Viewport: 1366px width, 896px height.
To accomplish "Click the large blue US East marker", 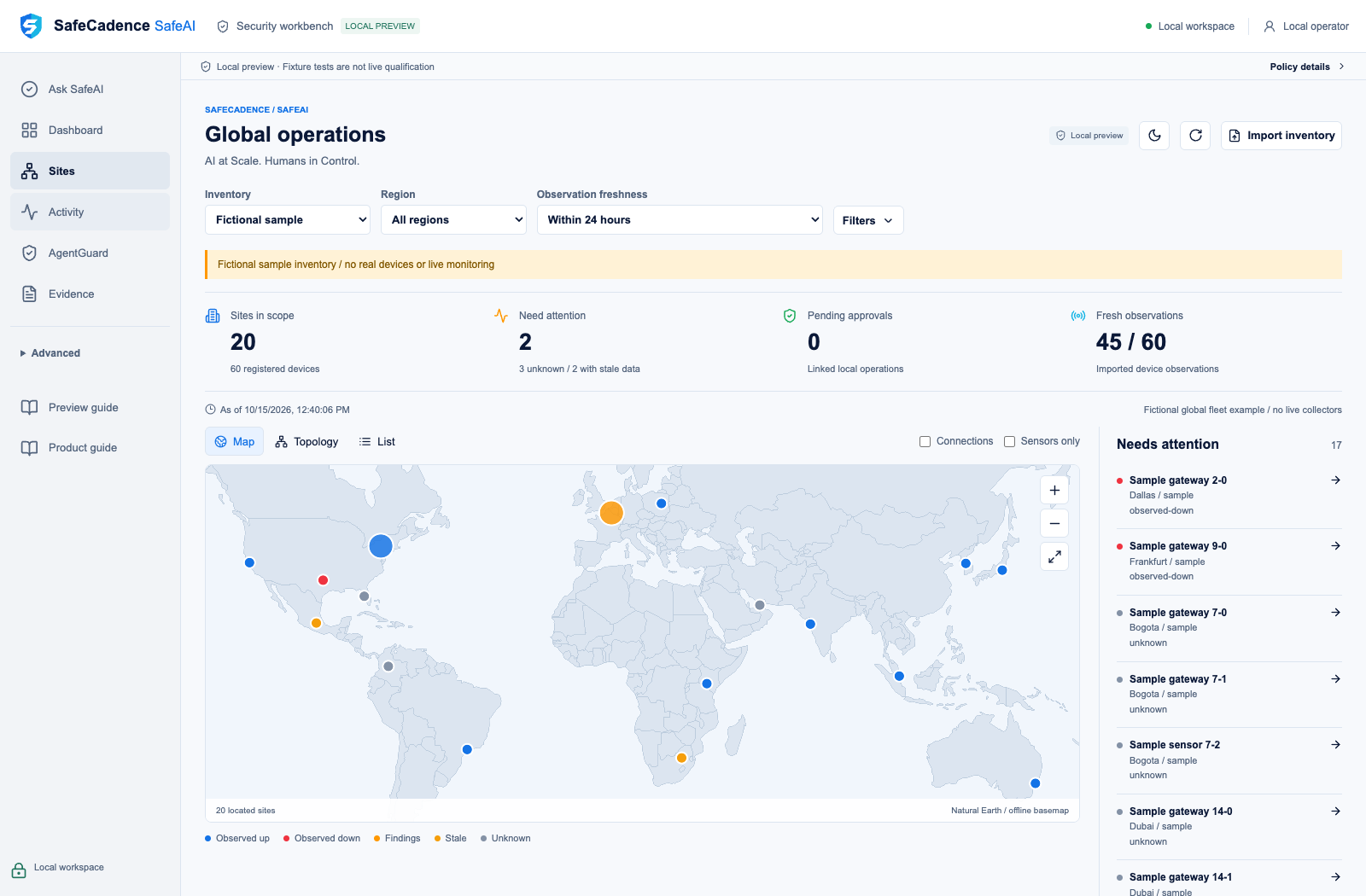I will point(381,545).
